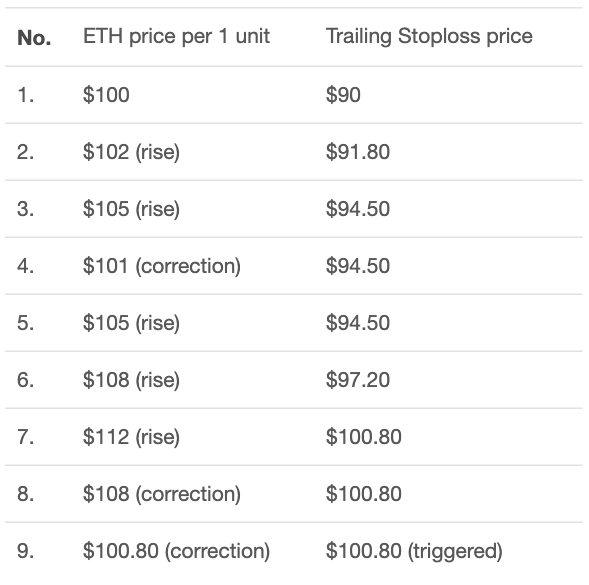589x585 pixels.
Task: Select the '$112 (rise)' cell
Action: [x=131, y=437]
